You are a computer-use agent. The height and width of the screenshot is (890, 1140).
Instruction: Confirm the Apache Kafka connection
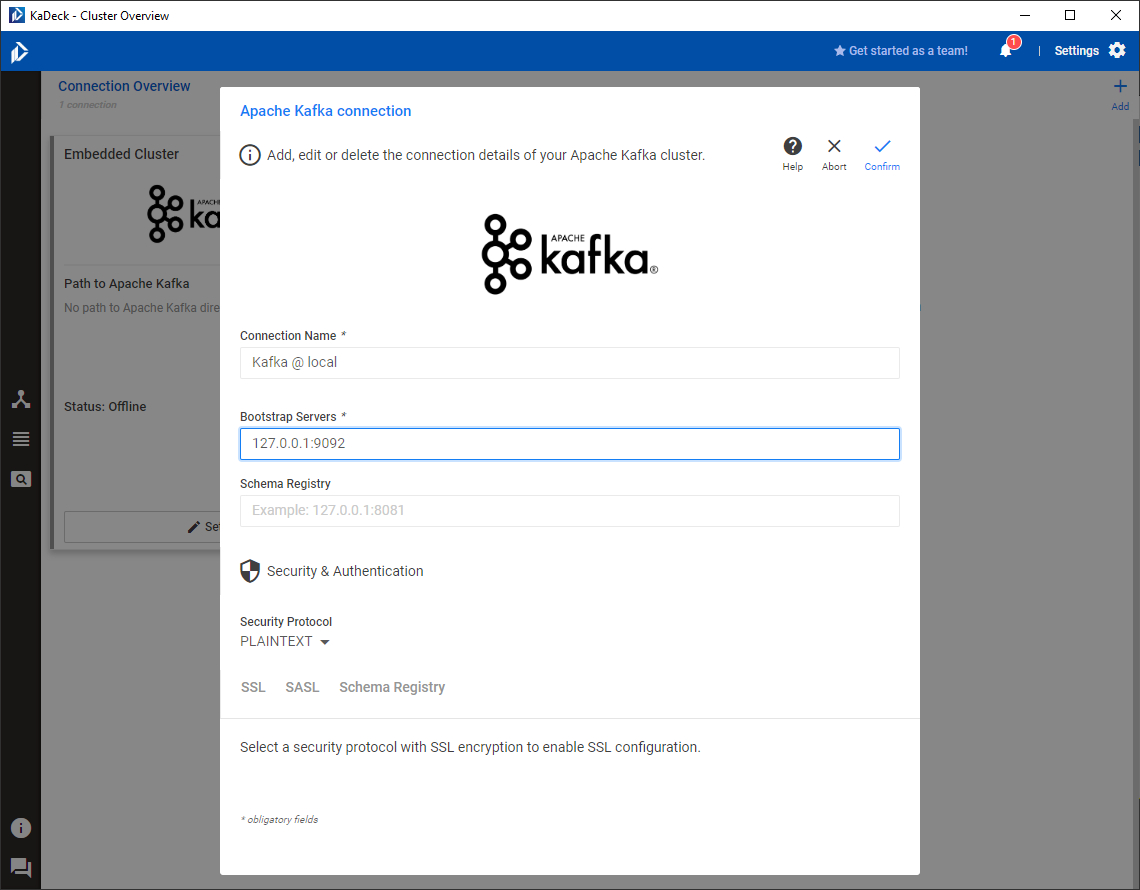click(882, 153)
